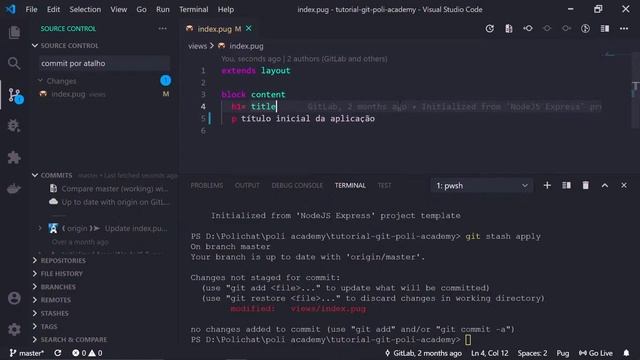Switch to the DEBUG CONSOLE tab
Screen dimensions: 640x360
pyautogui.click(x=297, y=186)
